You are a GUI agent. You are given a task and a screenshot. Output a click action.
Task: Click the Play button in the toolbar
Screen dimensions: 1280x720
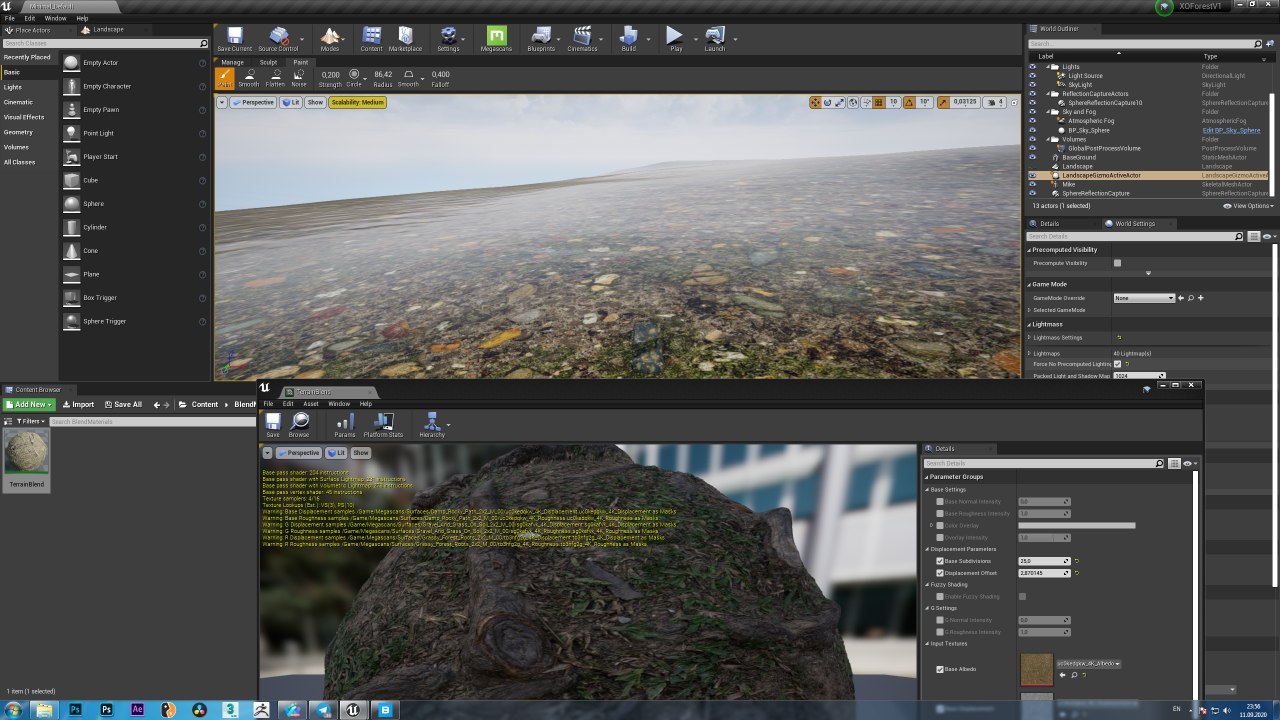click(676, 39)
